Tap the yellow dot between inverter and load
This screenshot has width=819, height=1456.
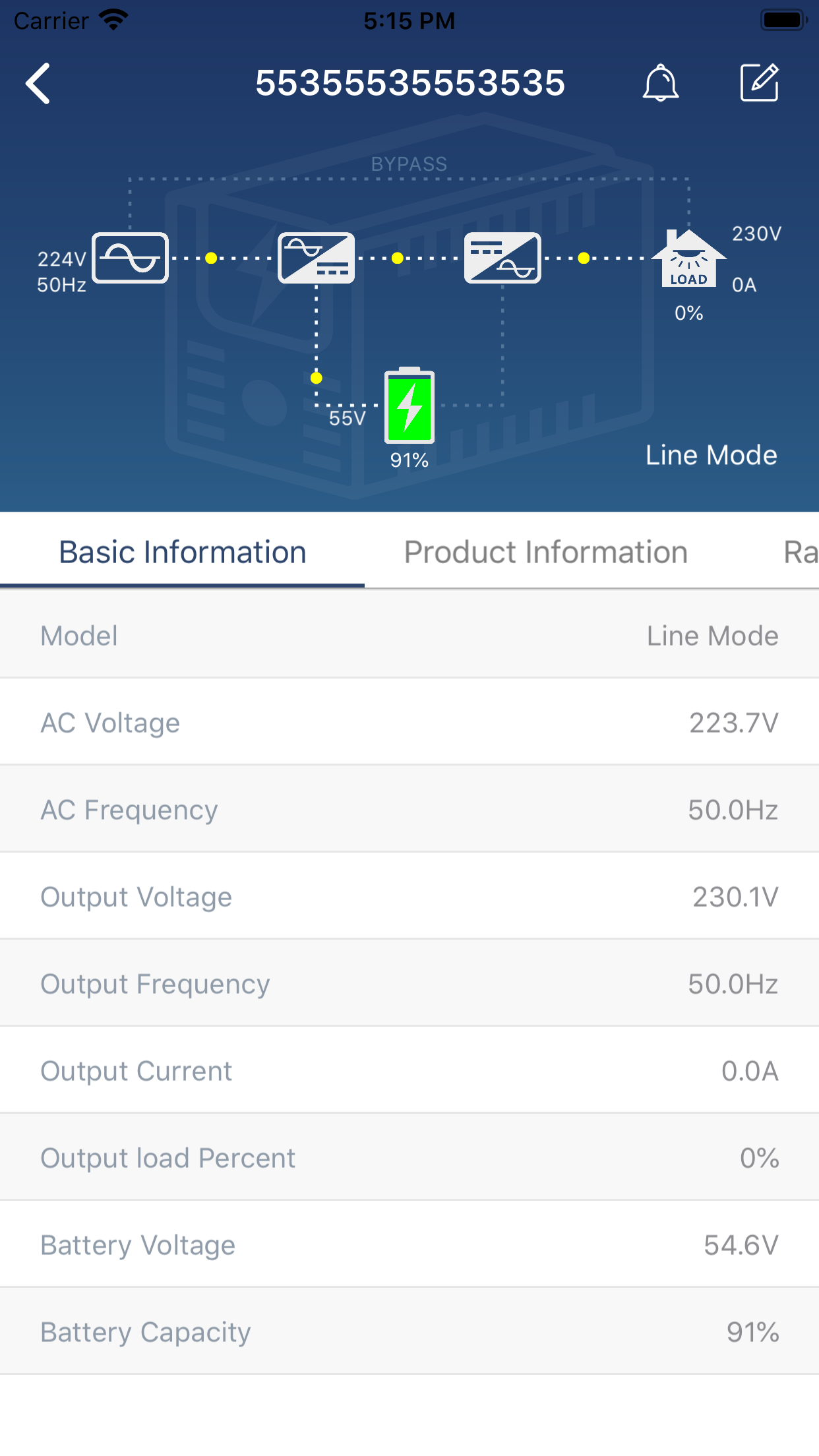584,257
